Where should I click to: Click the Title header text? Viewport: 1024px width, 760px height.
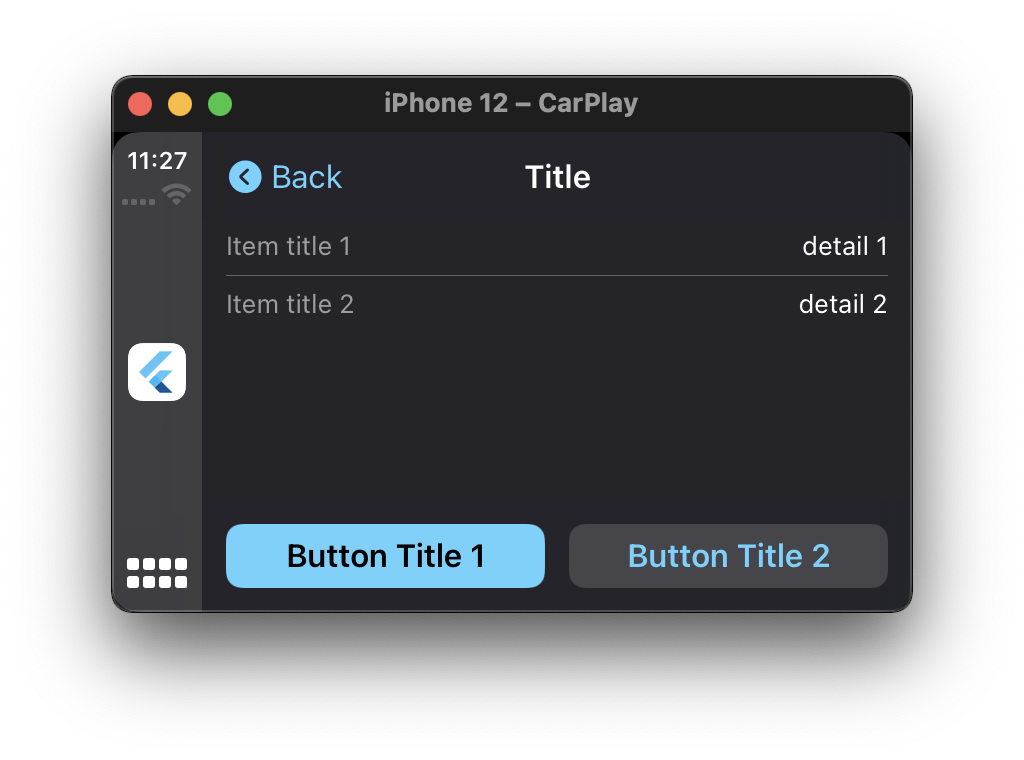557,176
